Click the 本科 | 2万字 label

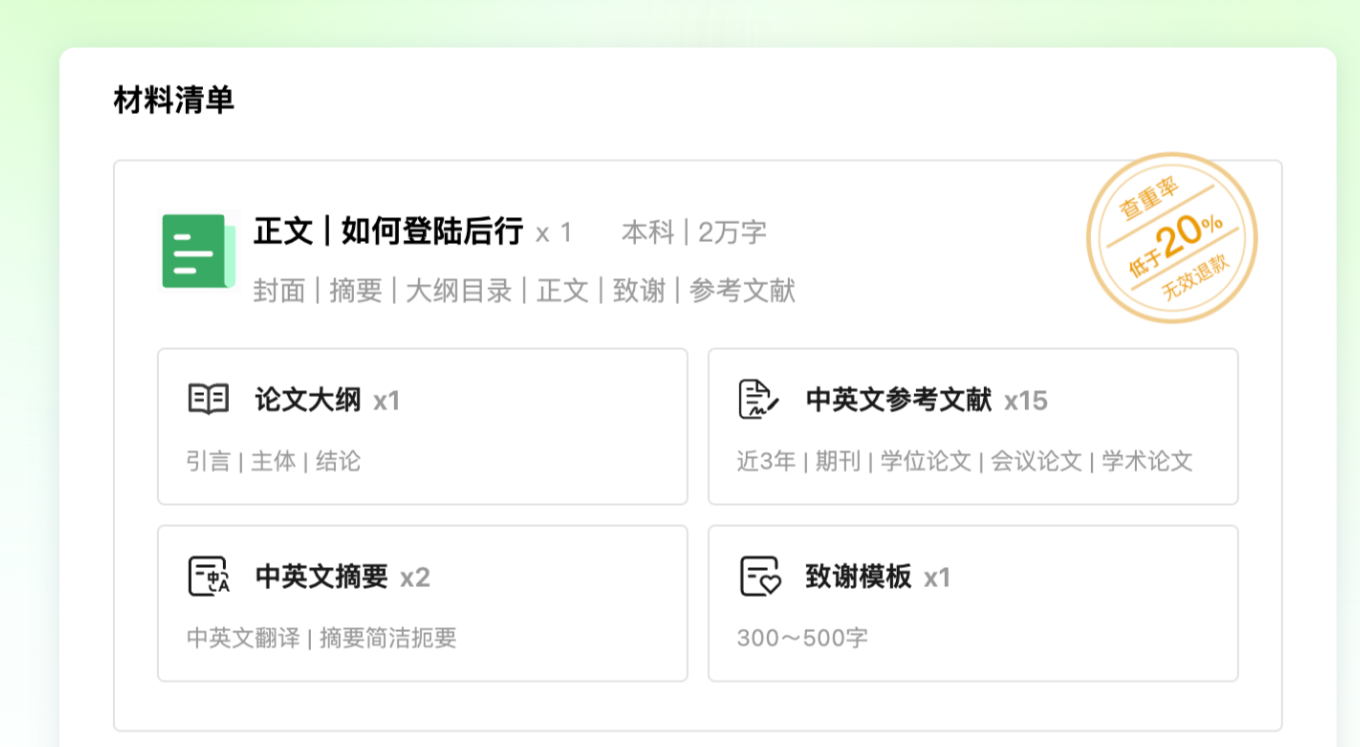tap(694, 233)
